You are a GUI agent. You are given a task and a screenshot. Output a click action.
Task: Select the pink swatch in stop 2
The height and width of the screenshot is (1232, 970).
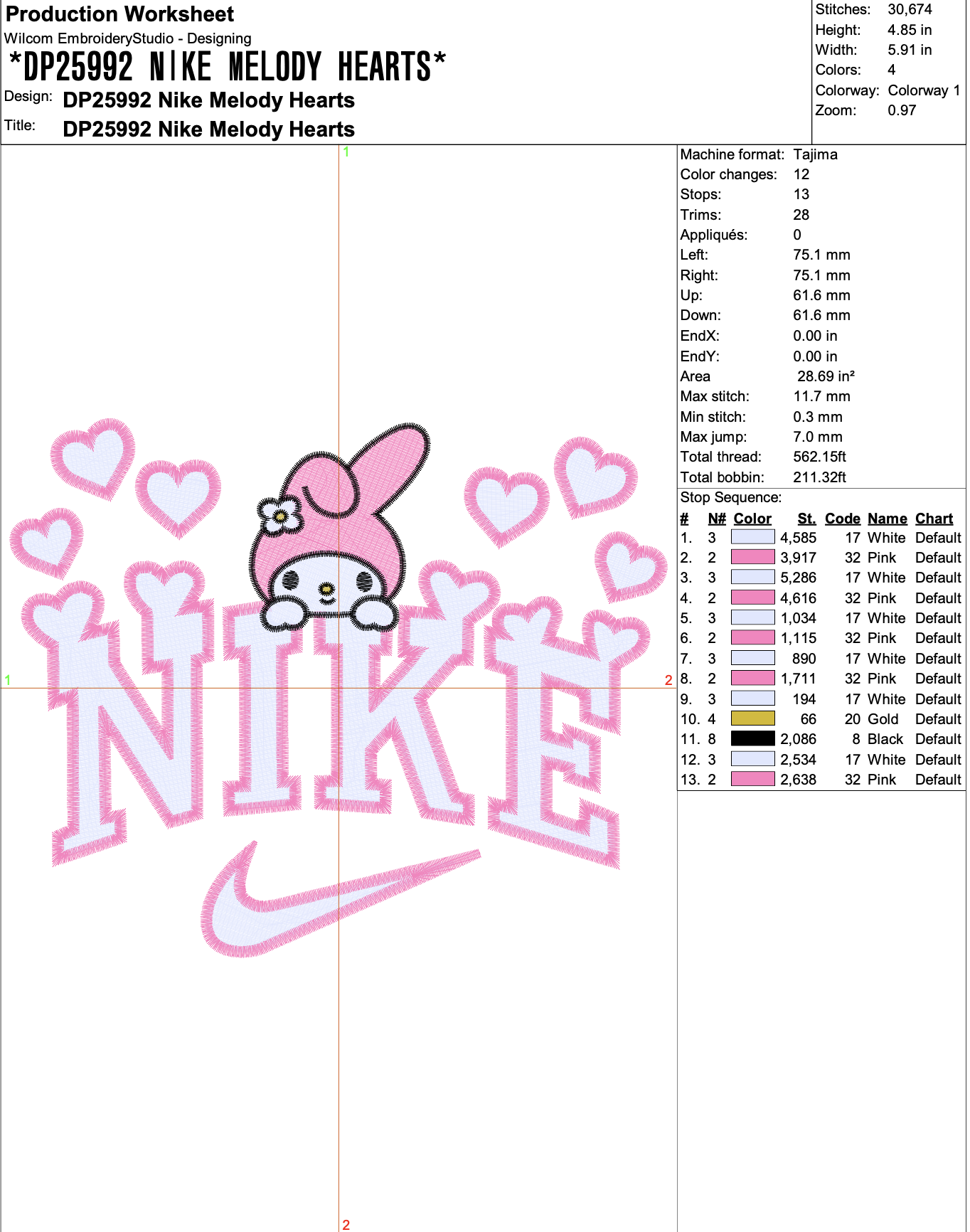tap(752, 557)
